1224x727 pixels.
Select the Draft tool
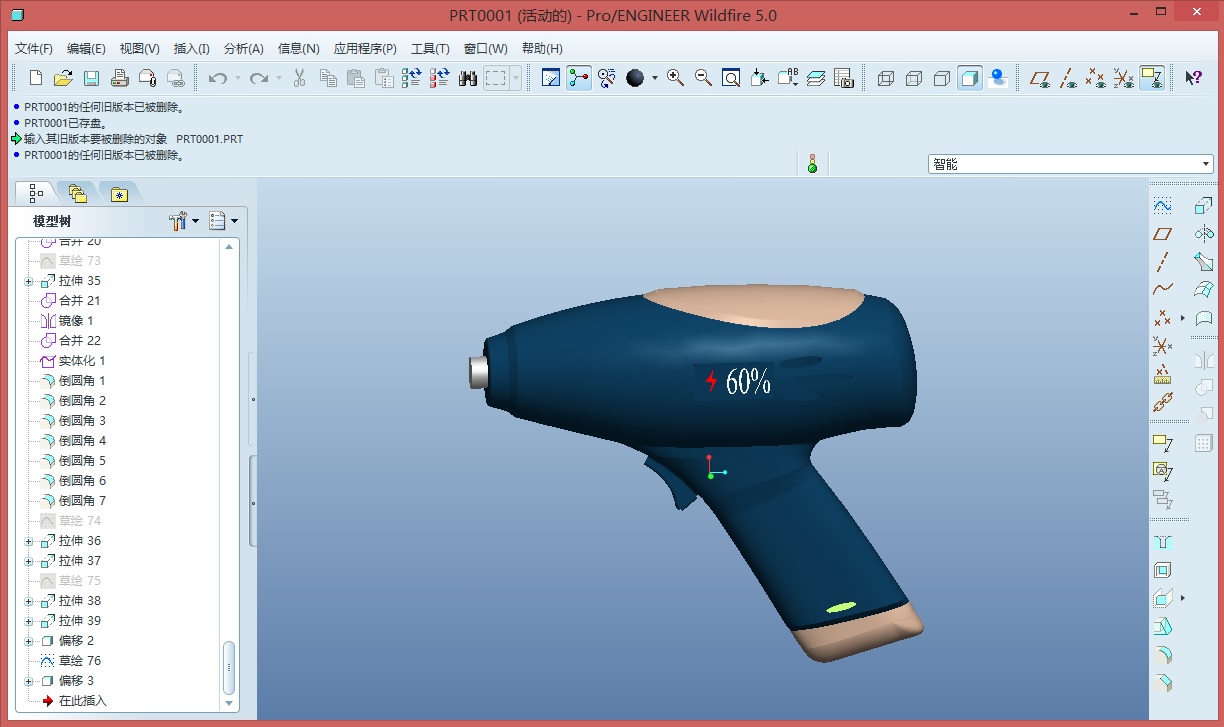tap(1162, 627)
